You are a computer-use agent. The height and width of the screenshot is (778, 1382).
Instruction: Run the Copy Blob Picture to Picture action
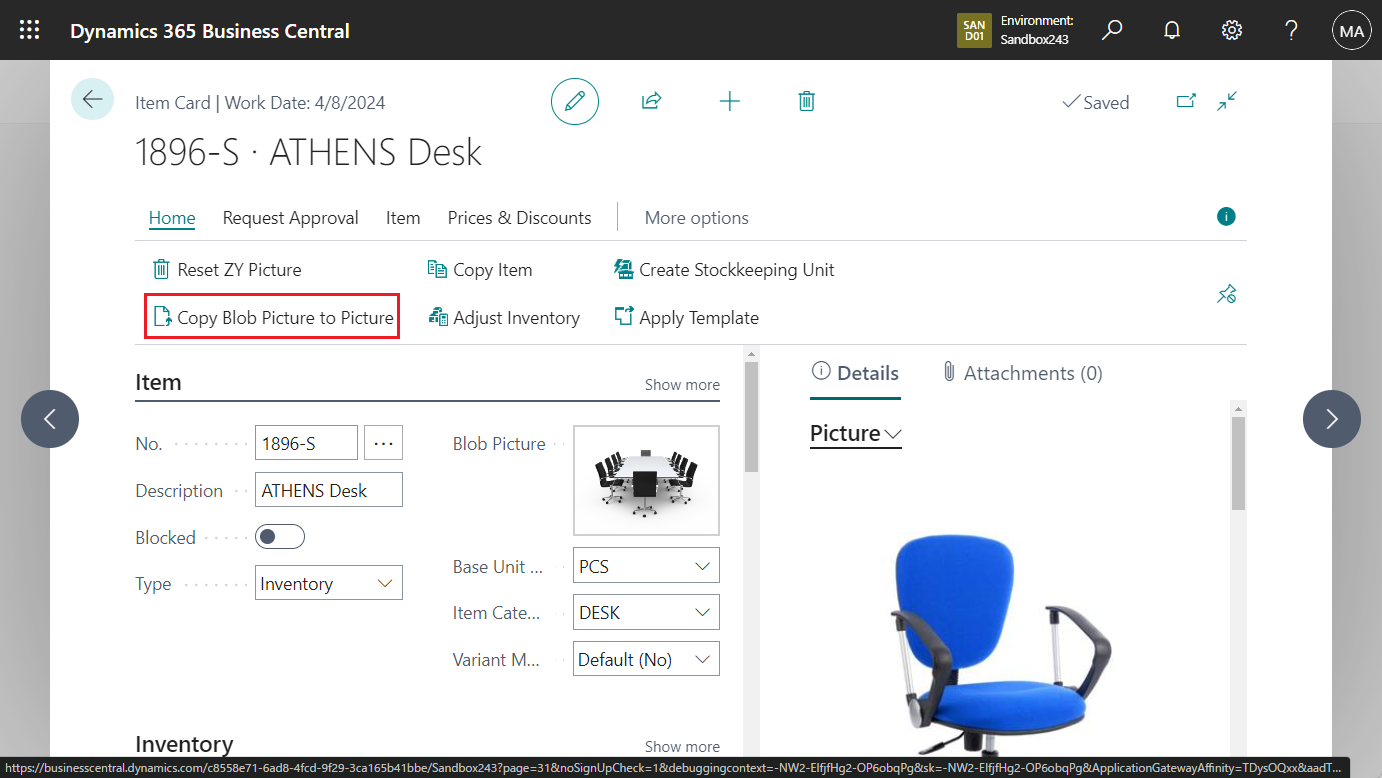(x=271, y=316)
